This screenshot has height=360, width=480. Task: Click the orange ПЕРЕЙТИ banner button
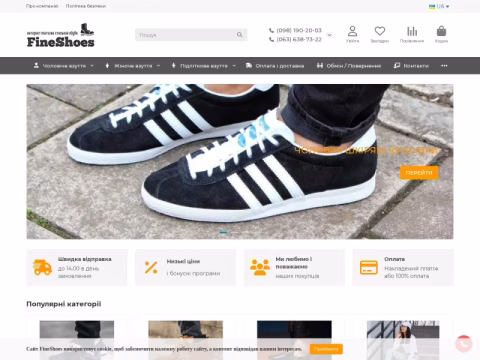pos(419,173)
